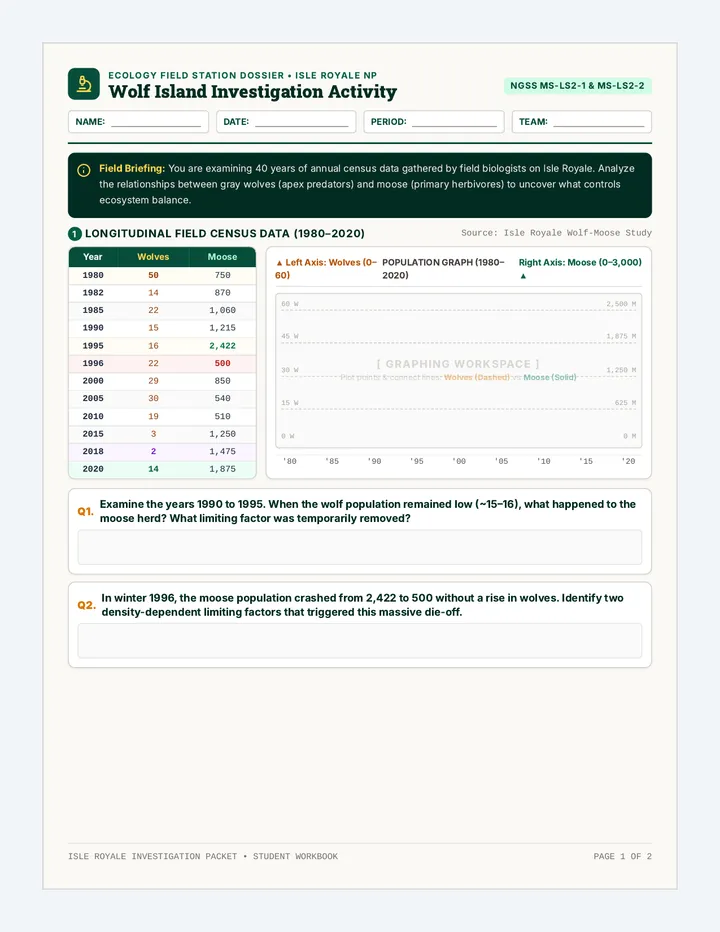Click moose value 540

click(x=222, y=398)
